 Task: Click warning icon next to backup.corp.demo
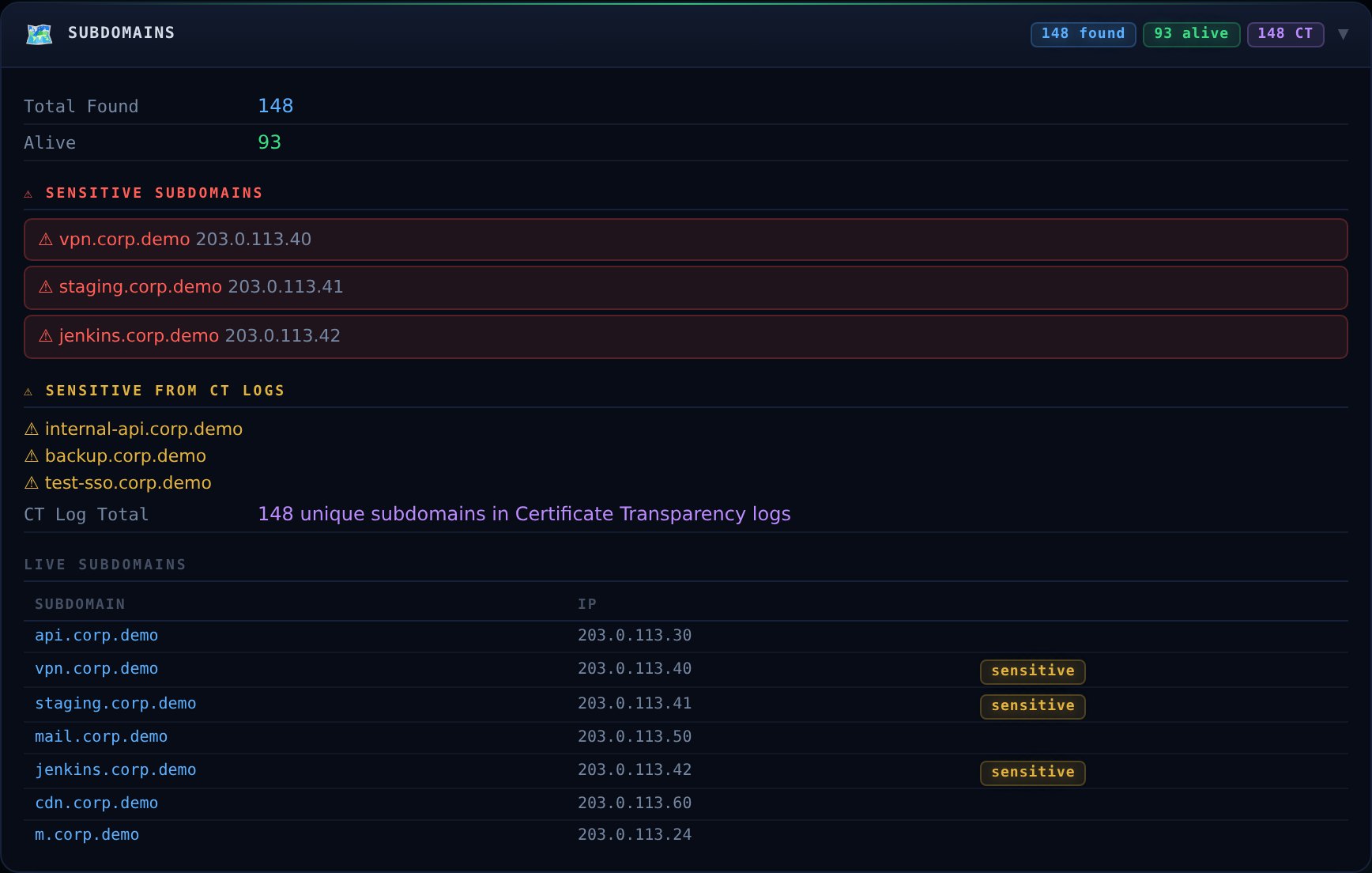[x=32, y=456]
